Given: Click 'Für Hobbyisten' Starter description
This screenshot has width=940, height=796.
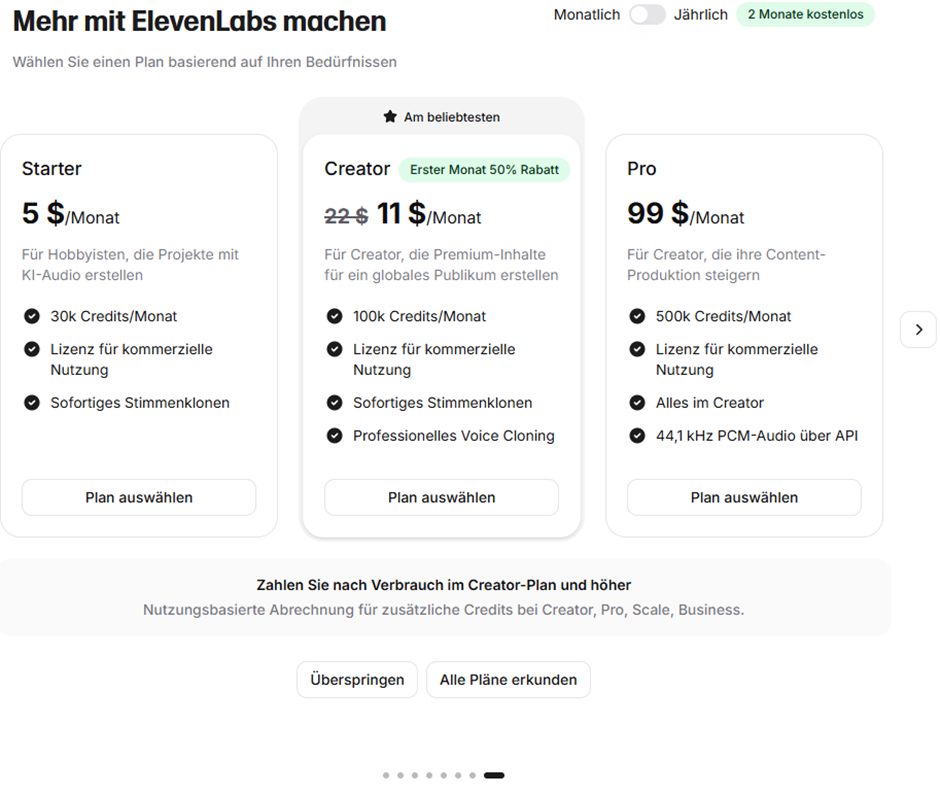Looking at the screenshot, I should 130,265.
